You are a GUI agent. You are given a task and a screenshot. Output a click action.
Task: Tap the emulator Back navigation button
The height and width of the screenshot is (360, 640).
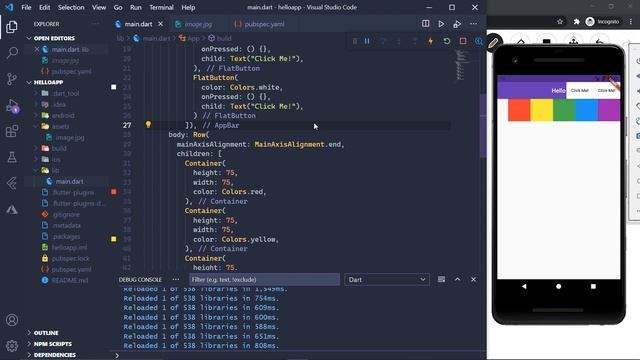pyautogui.click(x=524, y=287)
